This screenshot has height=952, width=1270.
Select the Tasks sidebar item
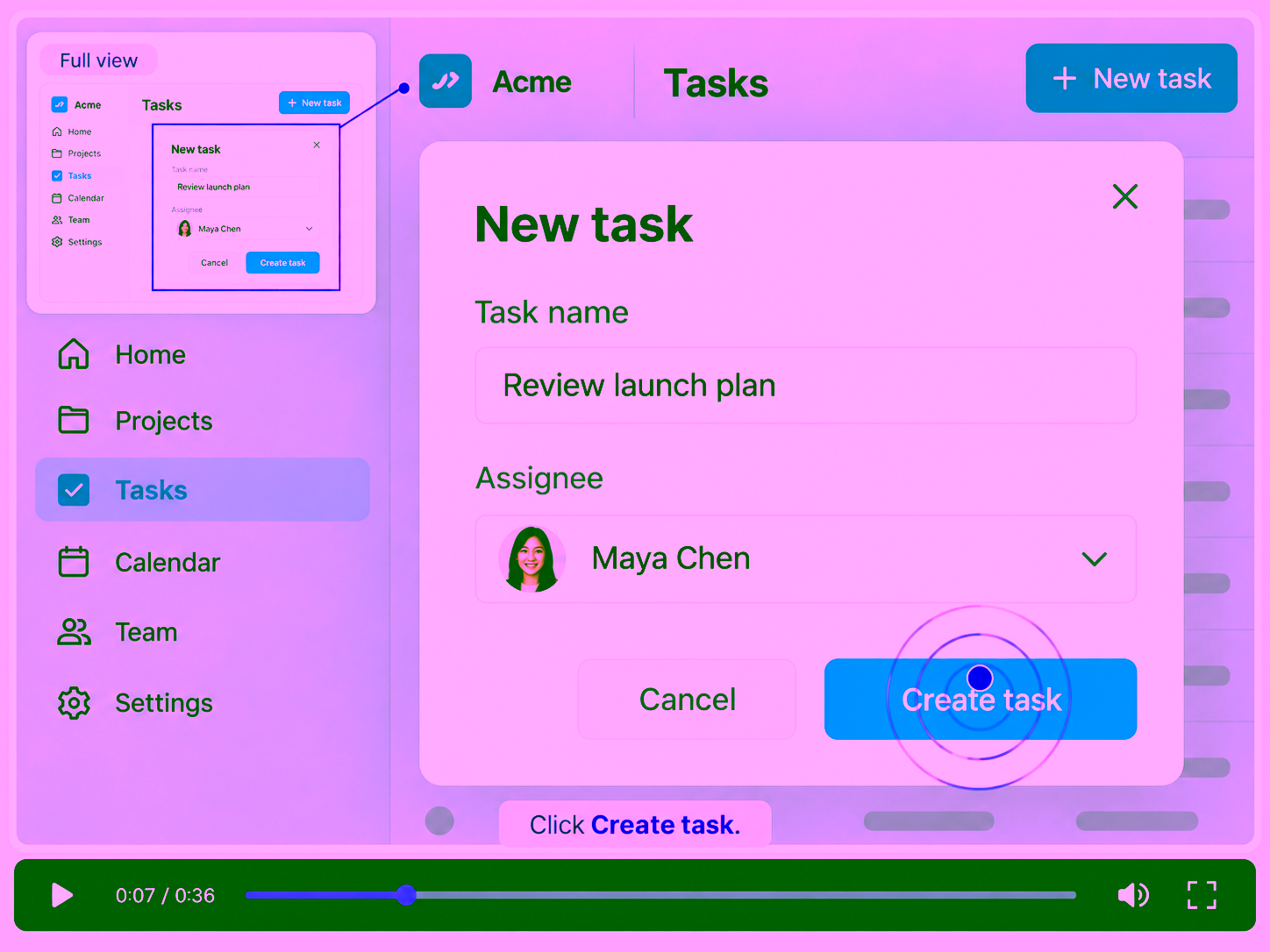[x=202, y=489]
